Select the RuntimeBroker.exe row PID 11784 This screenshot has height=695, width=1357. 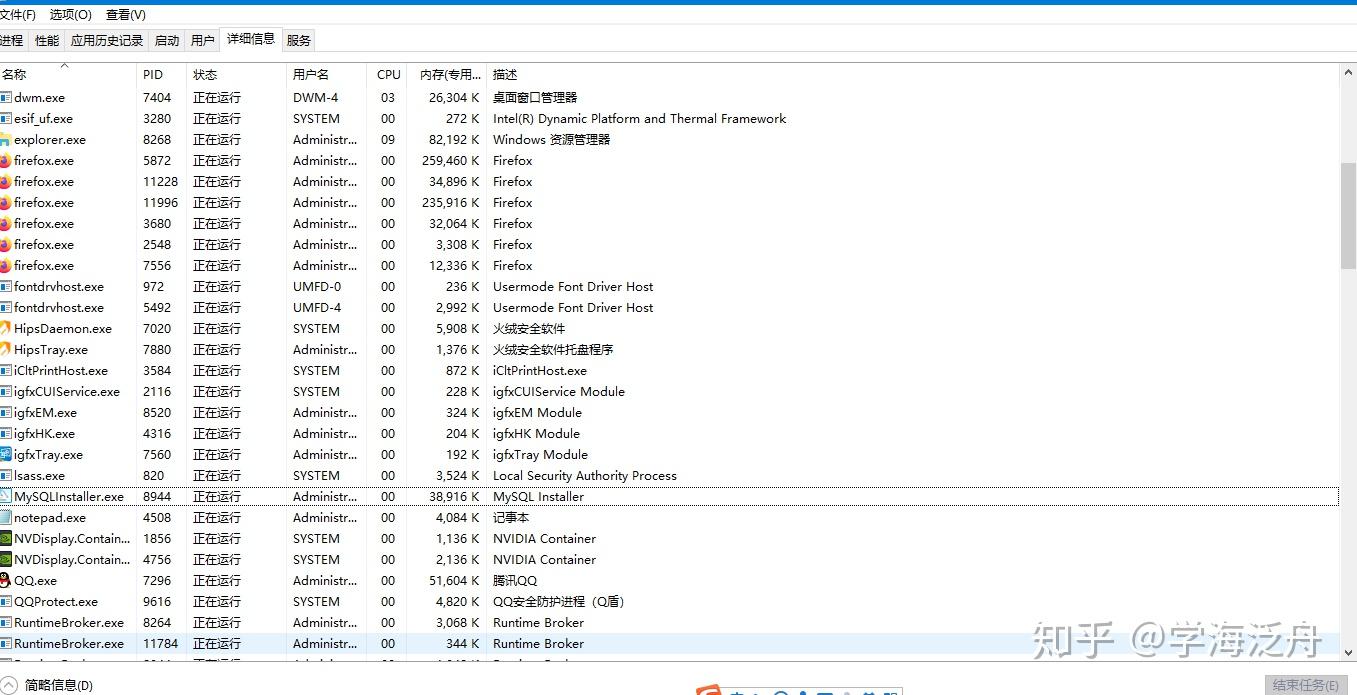click(x=669, y=643)
